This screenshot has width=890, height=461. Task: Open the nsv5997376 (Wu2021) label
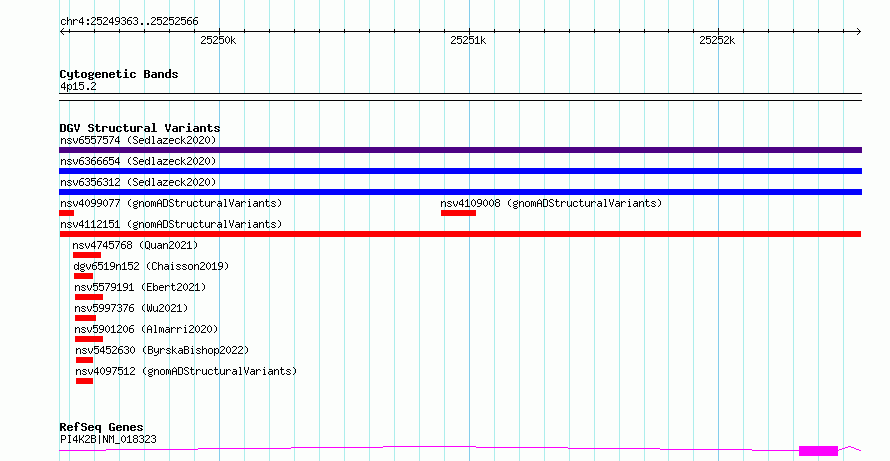click(x=131, y=308)
